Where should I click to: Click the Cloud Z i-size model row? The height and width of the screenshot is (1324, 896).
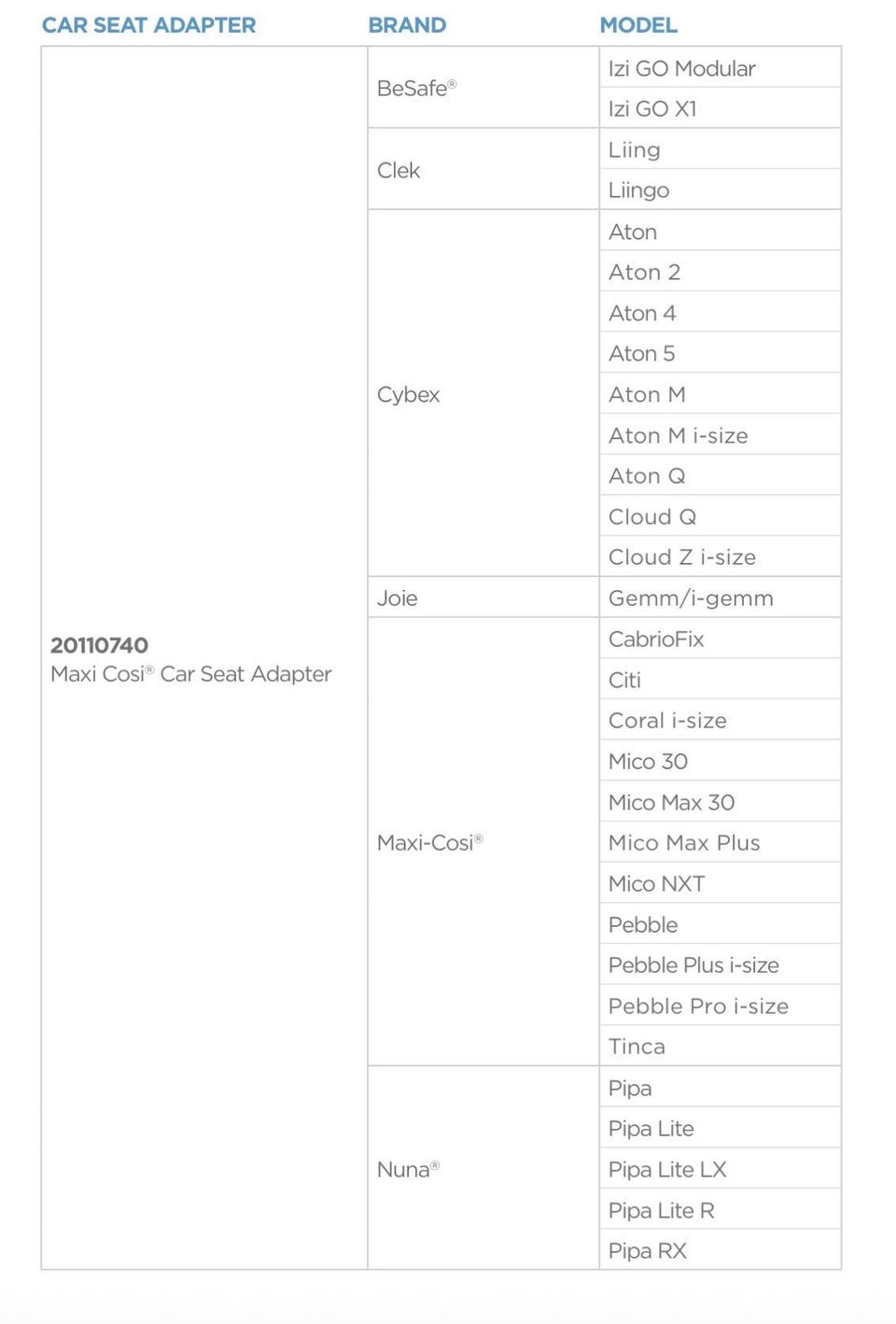[x=720, y=556]
